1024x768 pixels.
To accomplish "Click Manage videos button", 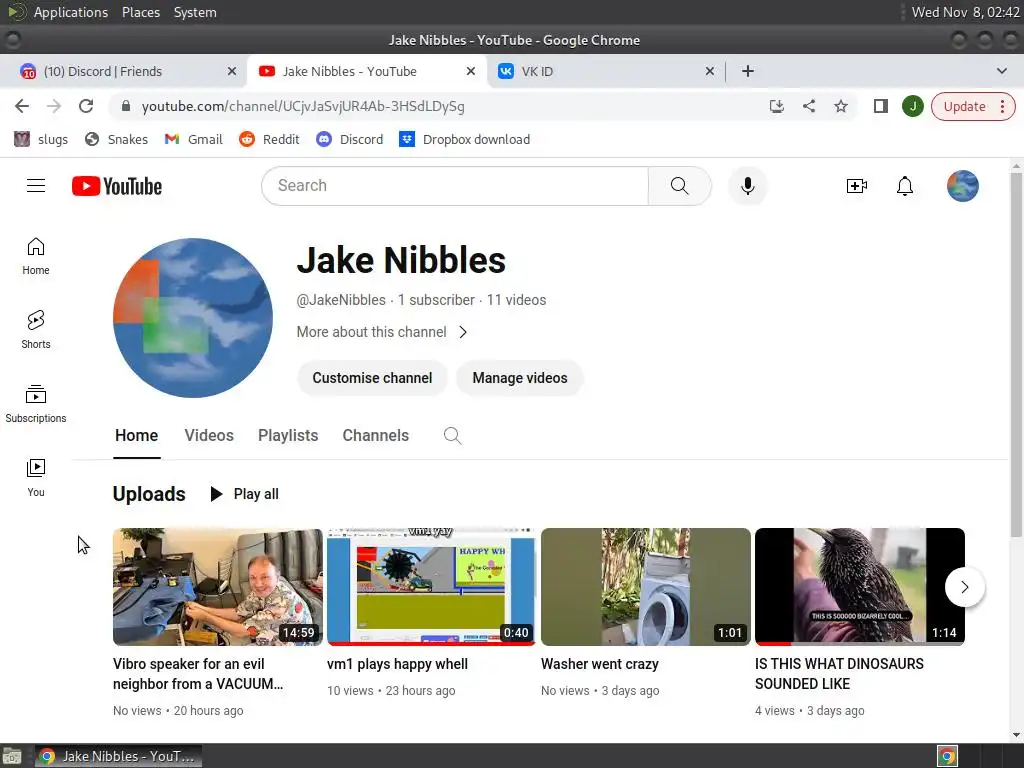I will pos(520,378).
